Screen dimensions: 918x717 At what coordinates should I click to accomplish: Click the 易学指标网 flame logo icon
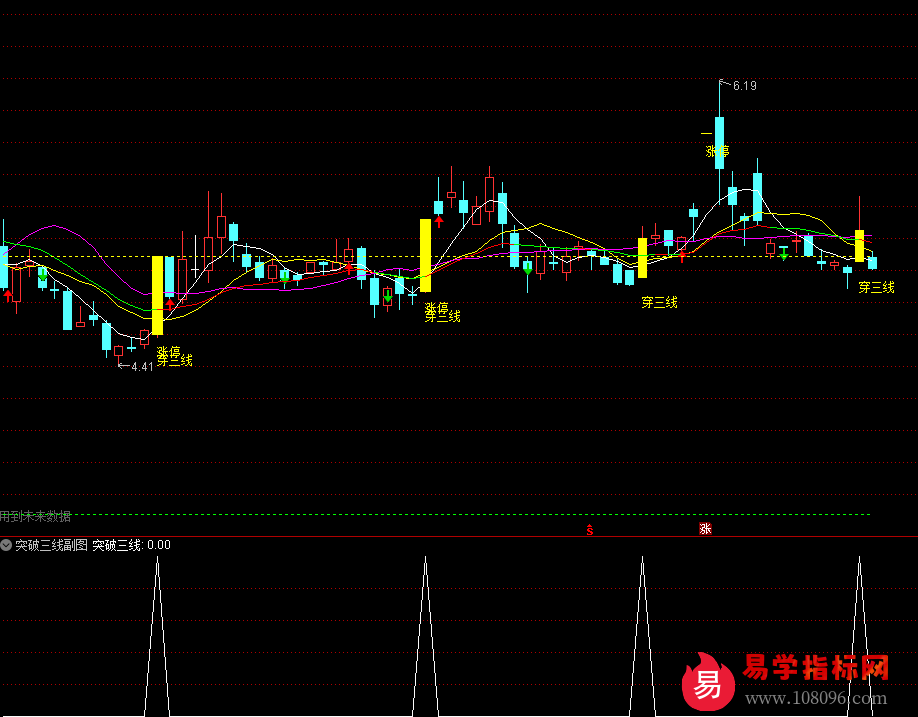708,681
